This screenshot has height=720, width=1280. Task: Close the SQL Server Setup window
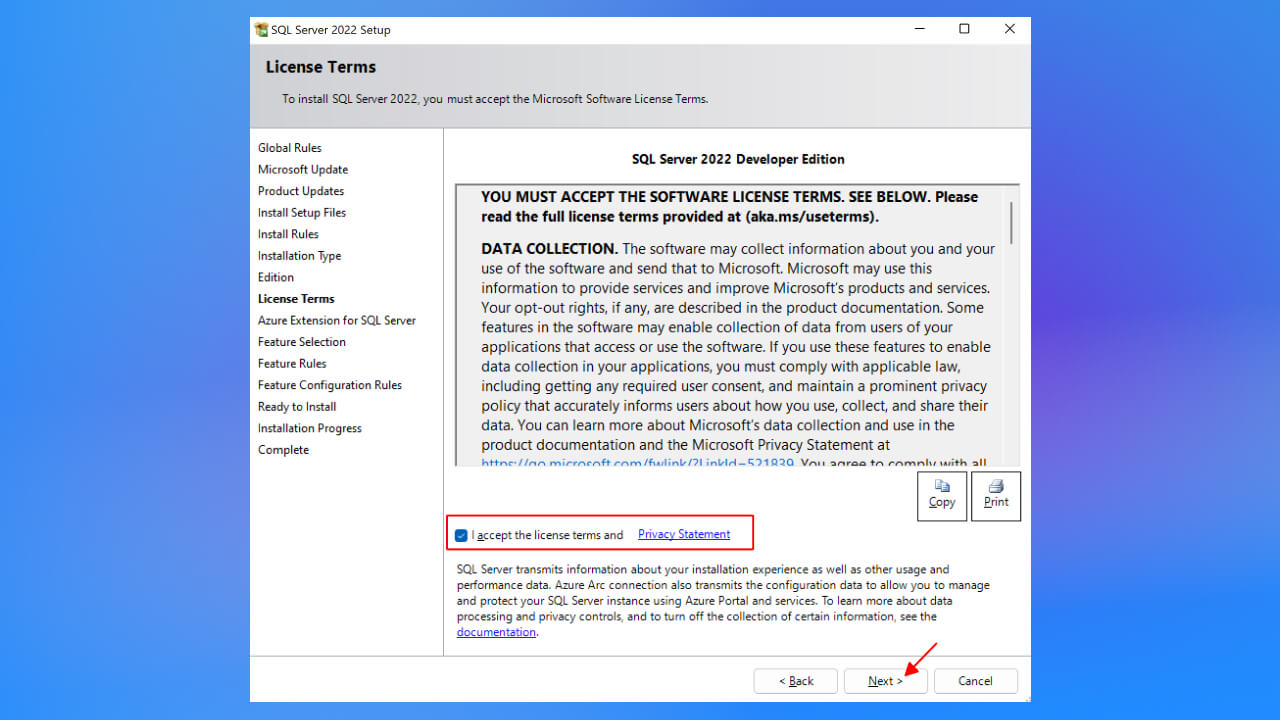[1009, 30]
